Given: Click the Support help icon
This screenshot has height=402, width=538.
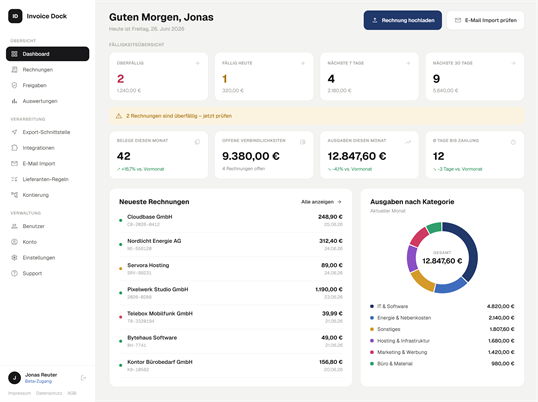Looking at the screenshot, I should [x=14, y=273].
